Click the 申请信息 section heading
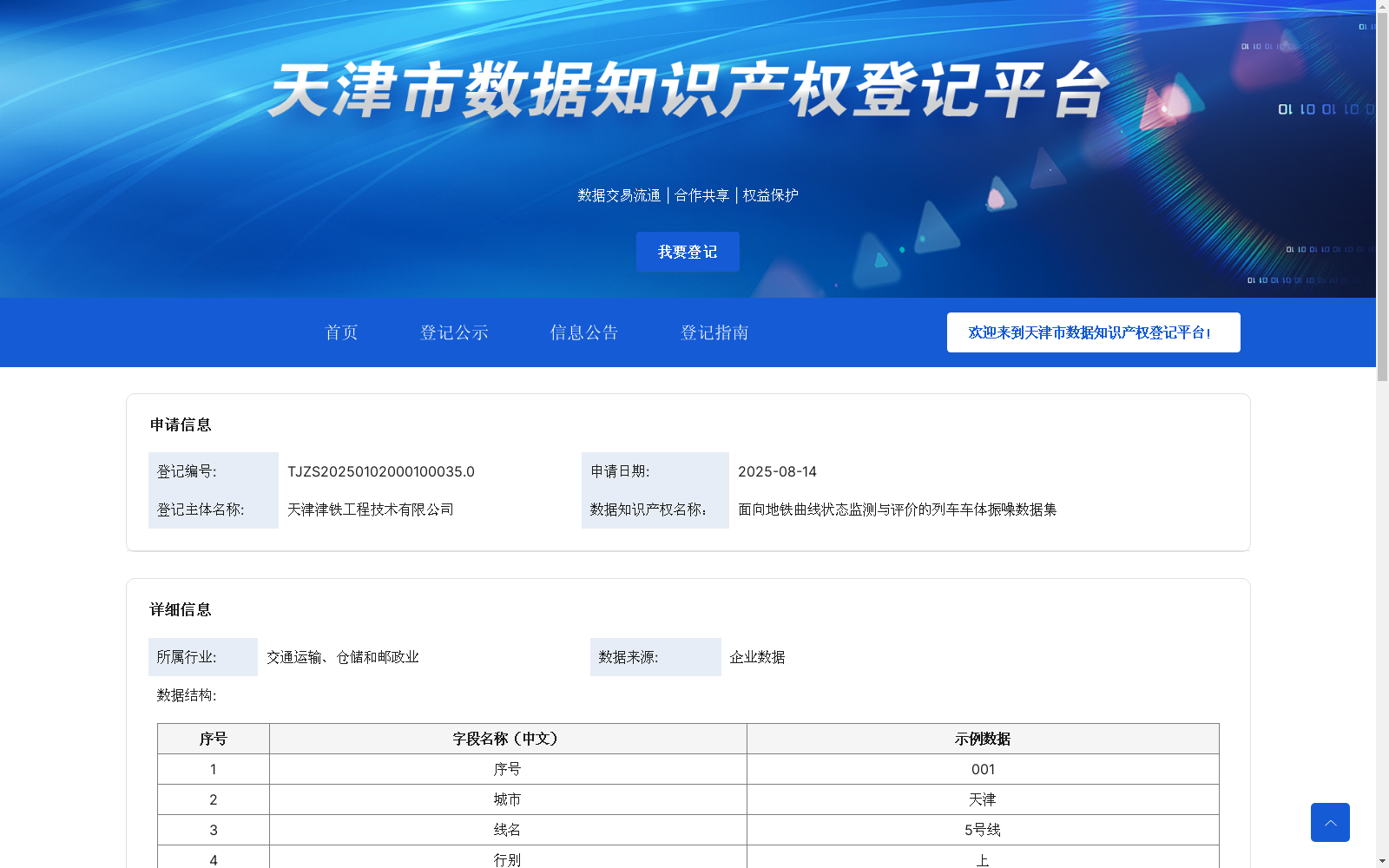Image resolution: width=1389 pixels, height=868 pixels. point(181,424)
